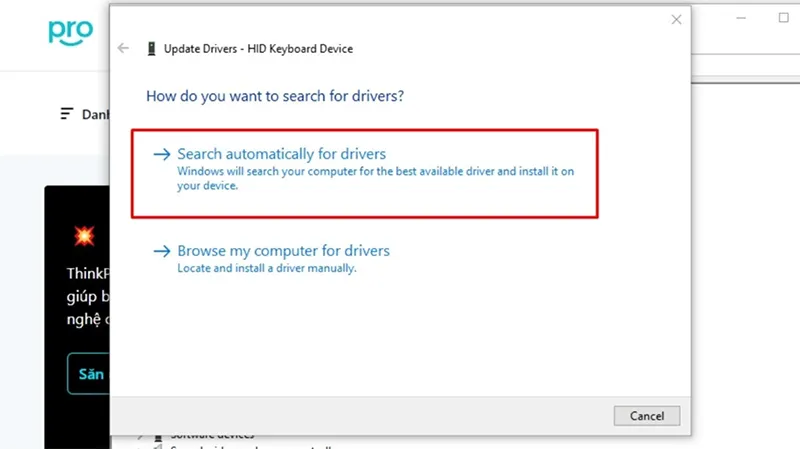Click the HID Keyboard Device title icon
Viewport: 800px width, 449px height.
pos(151,48)
